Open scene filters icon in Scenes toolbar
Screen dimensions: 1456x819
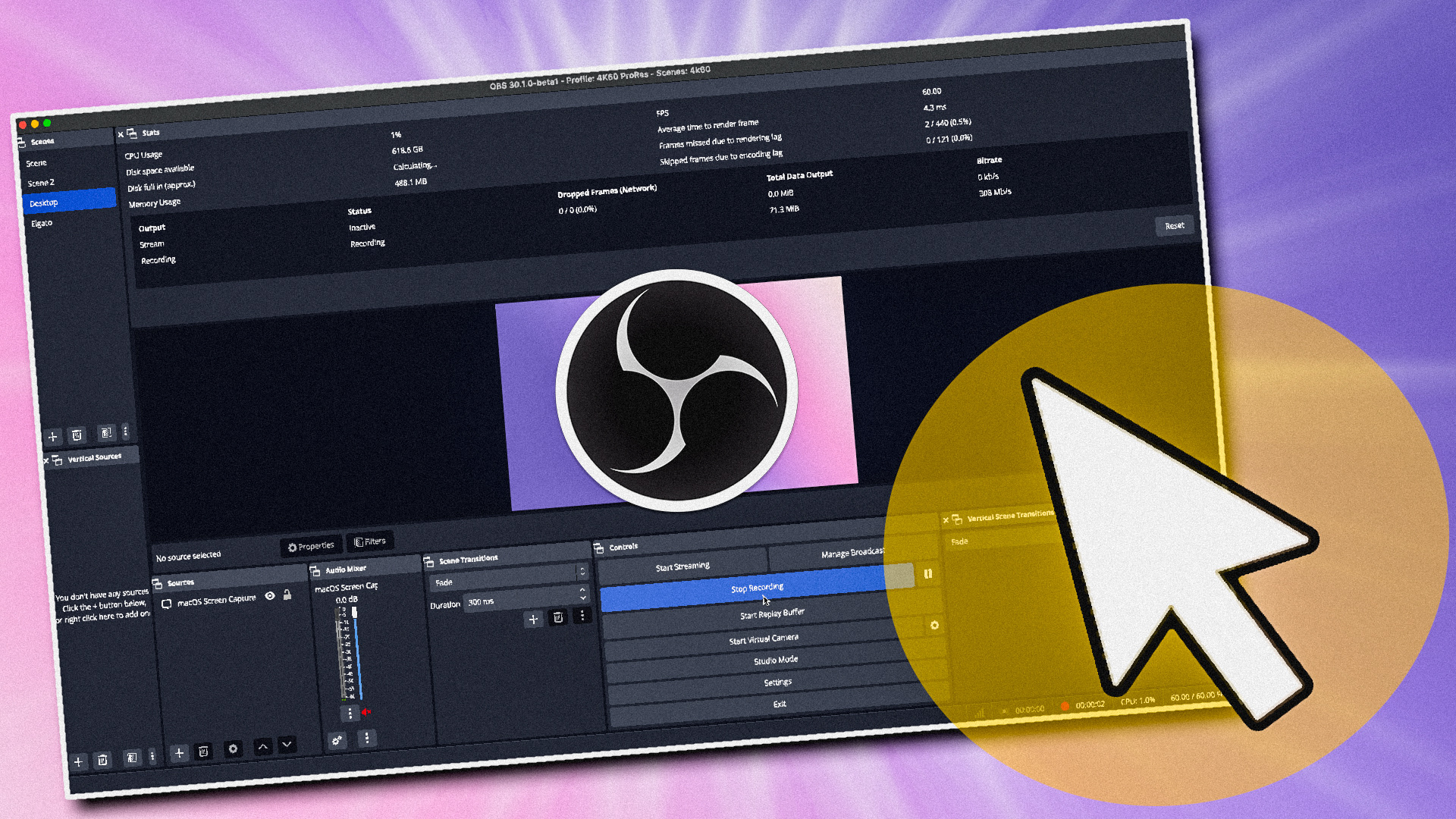106,433
